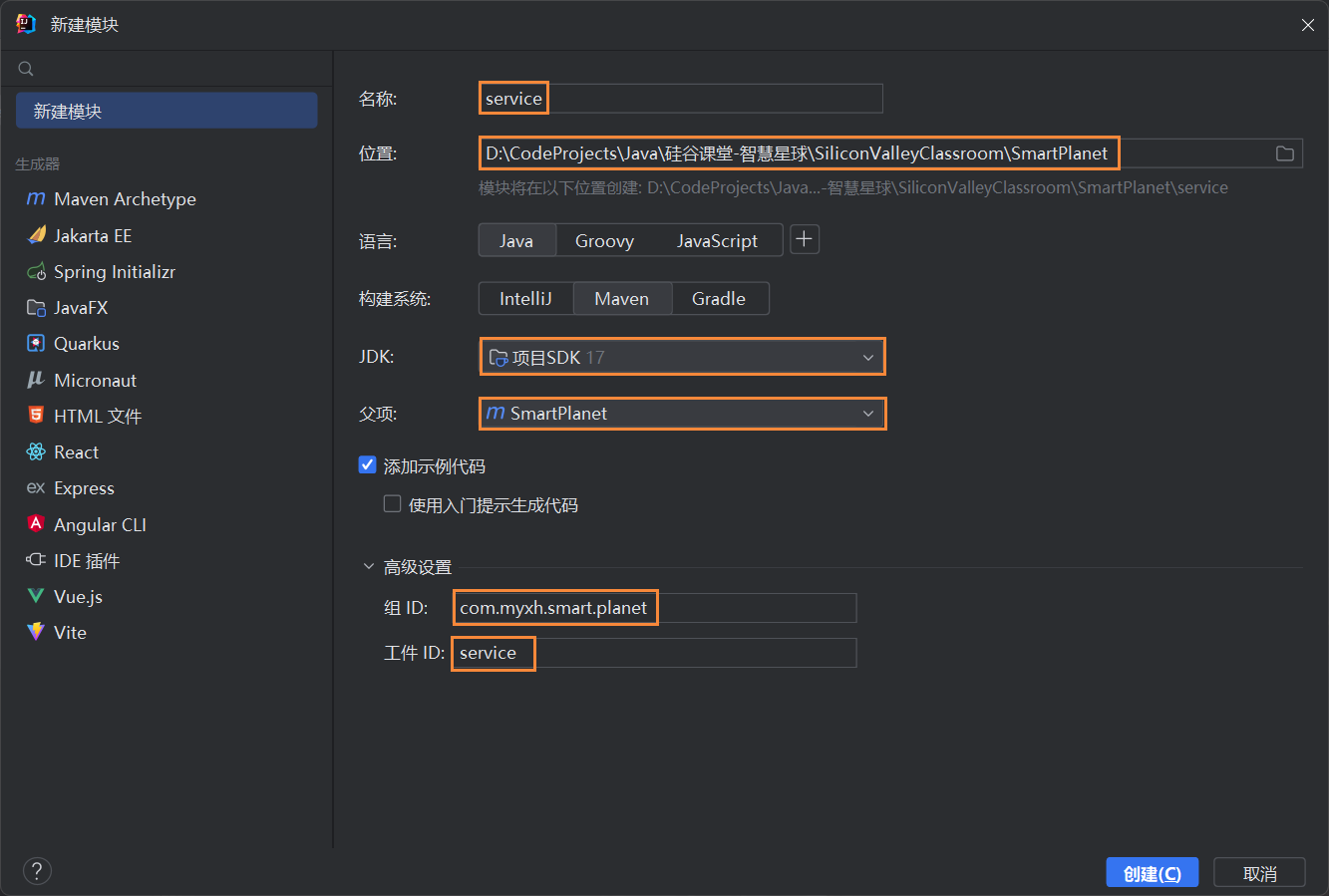Choose IntelliJ build system
1329x896 pixels.
click(x=525, y=298)
